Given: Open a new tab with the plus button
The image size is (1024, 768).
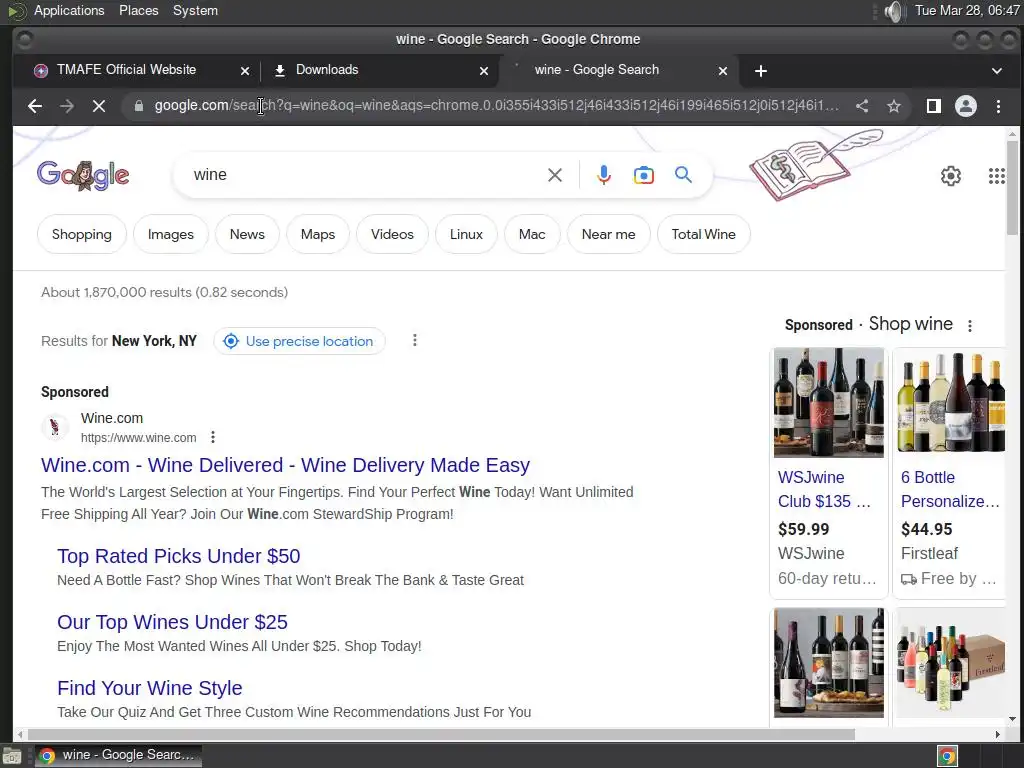Looking at the screenshot, I should [761, 71].
